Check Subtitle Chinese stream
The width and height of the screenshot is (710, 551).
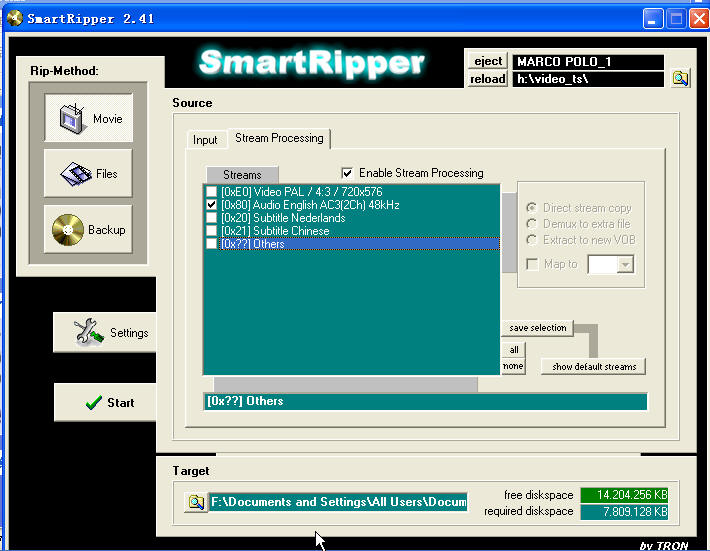pos(211,231)
